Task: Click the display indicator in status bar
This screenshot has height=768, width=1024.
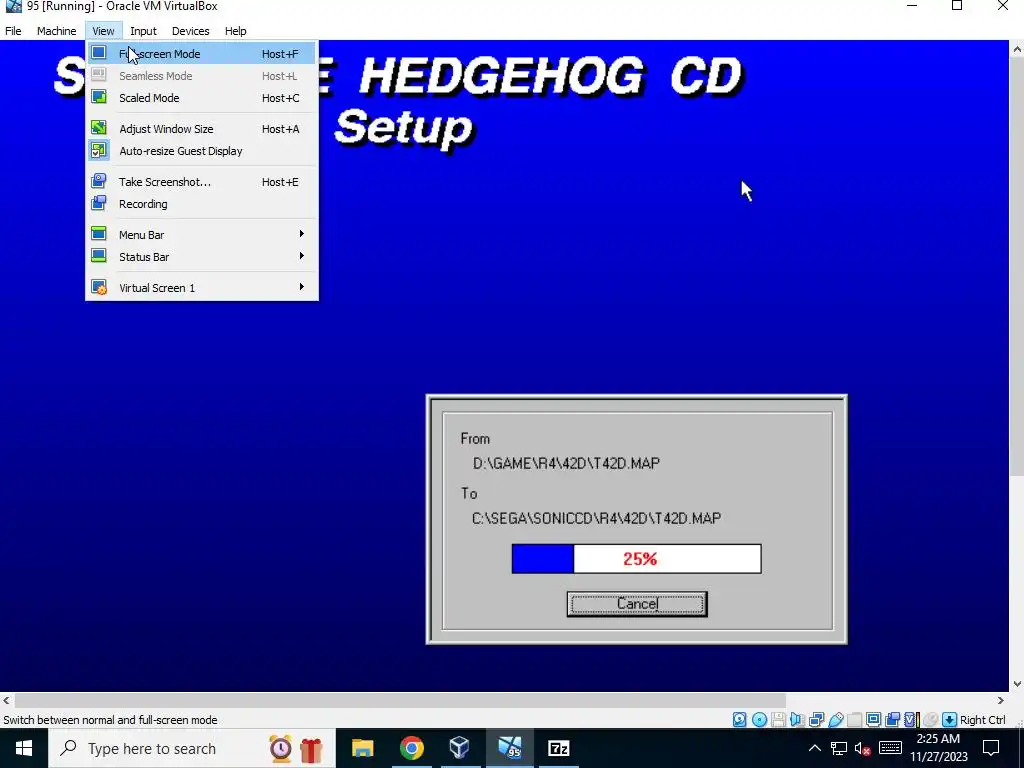Action: [873, 720]
